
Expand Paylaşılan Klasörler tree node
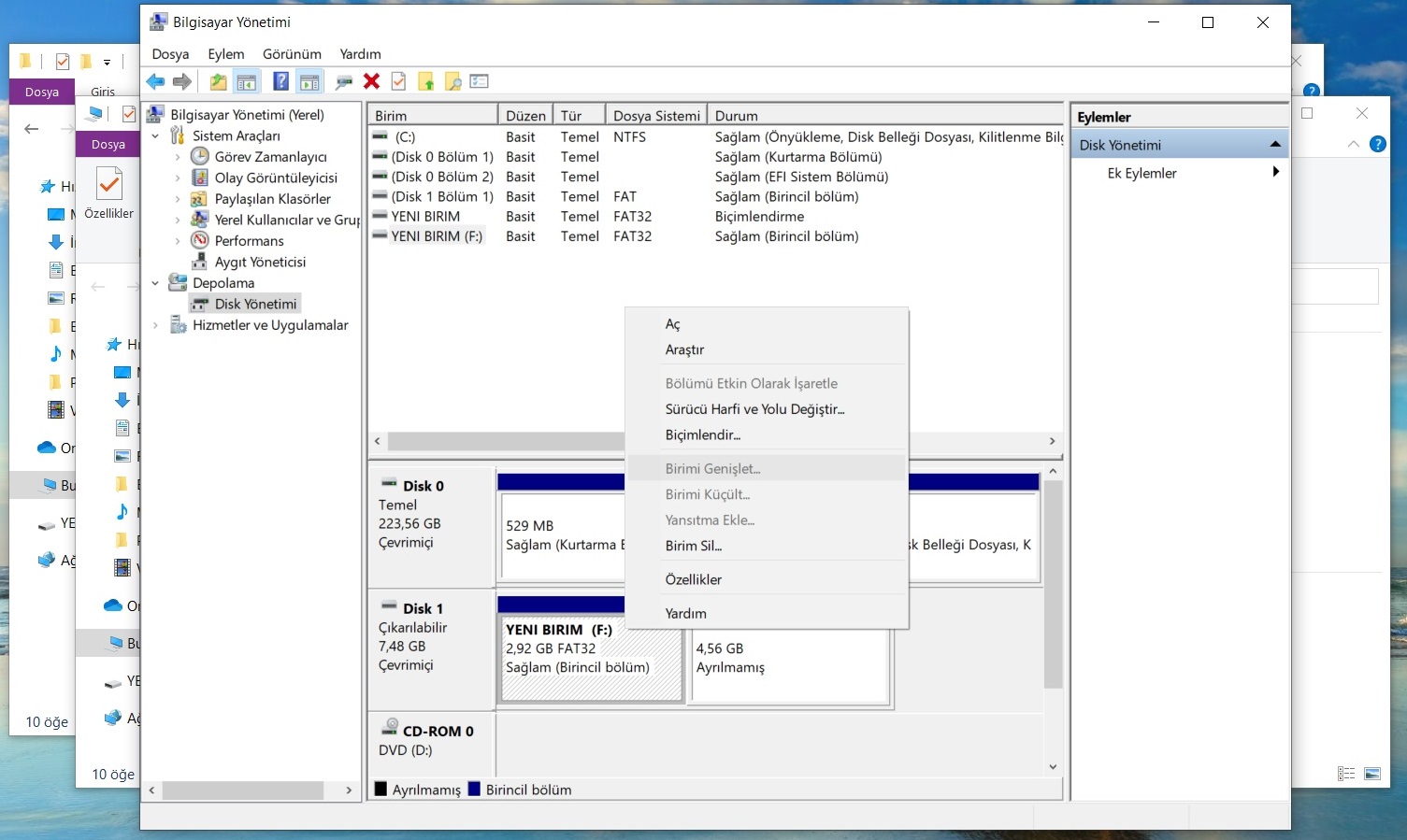[x=178, y=199]
